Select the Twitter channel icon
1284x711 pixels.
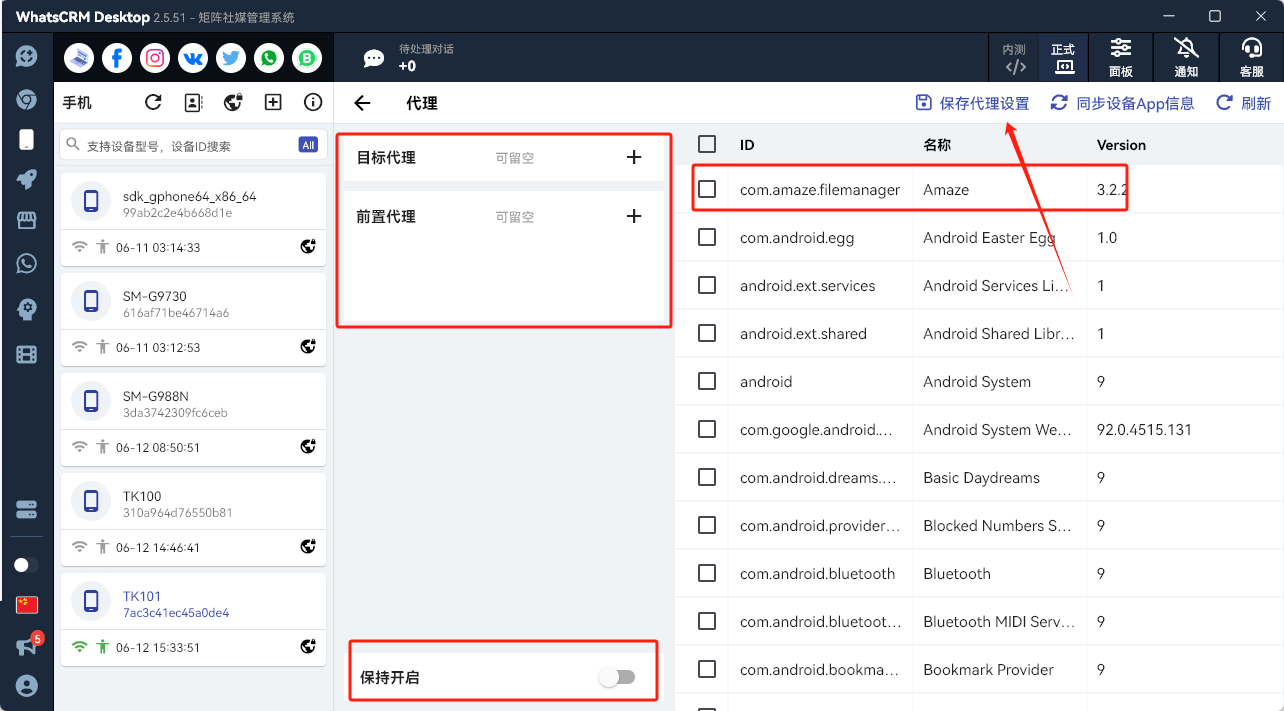click(x=231, y=58)
